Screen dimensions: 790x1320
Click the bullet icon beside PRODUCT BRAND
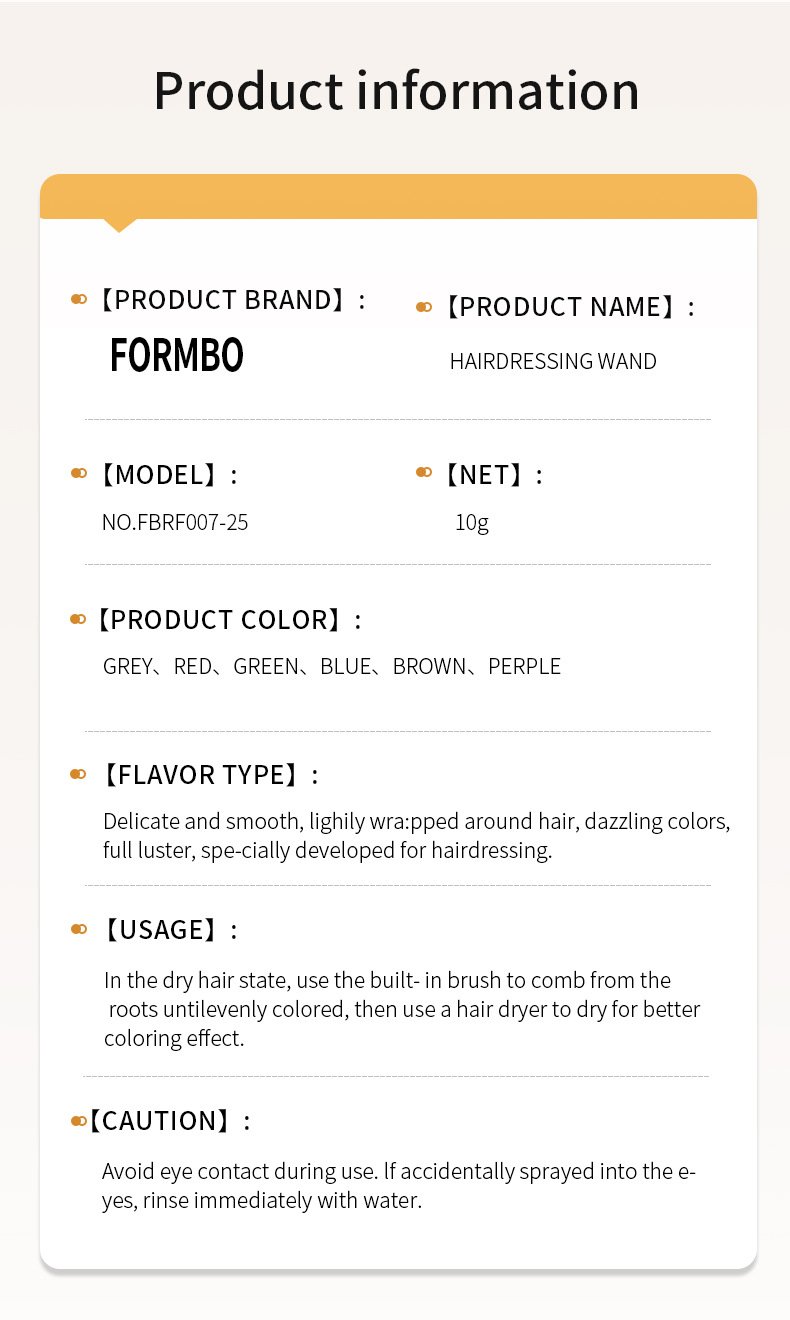point(79,299)
